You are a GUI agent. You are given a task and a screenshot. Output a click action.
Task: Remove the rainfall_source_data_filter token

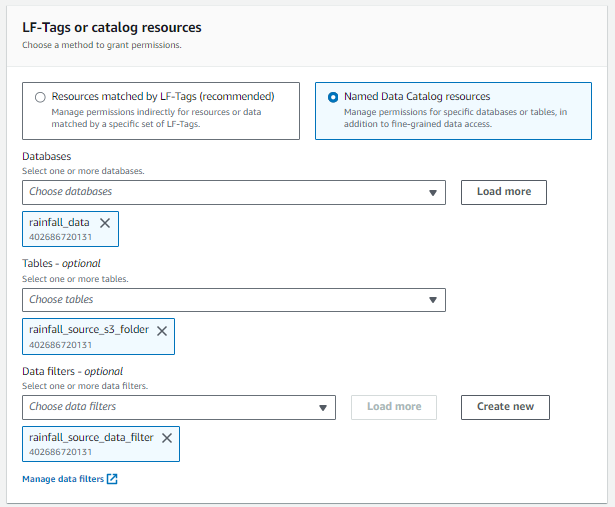pyautogui.click(x=167, y=437)
